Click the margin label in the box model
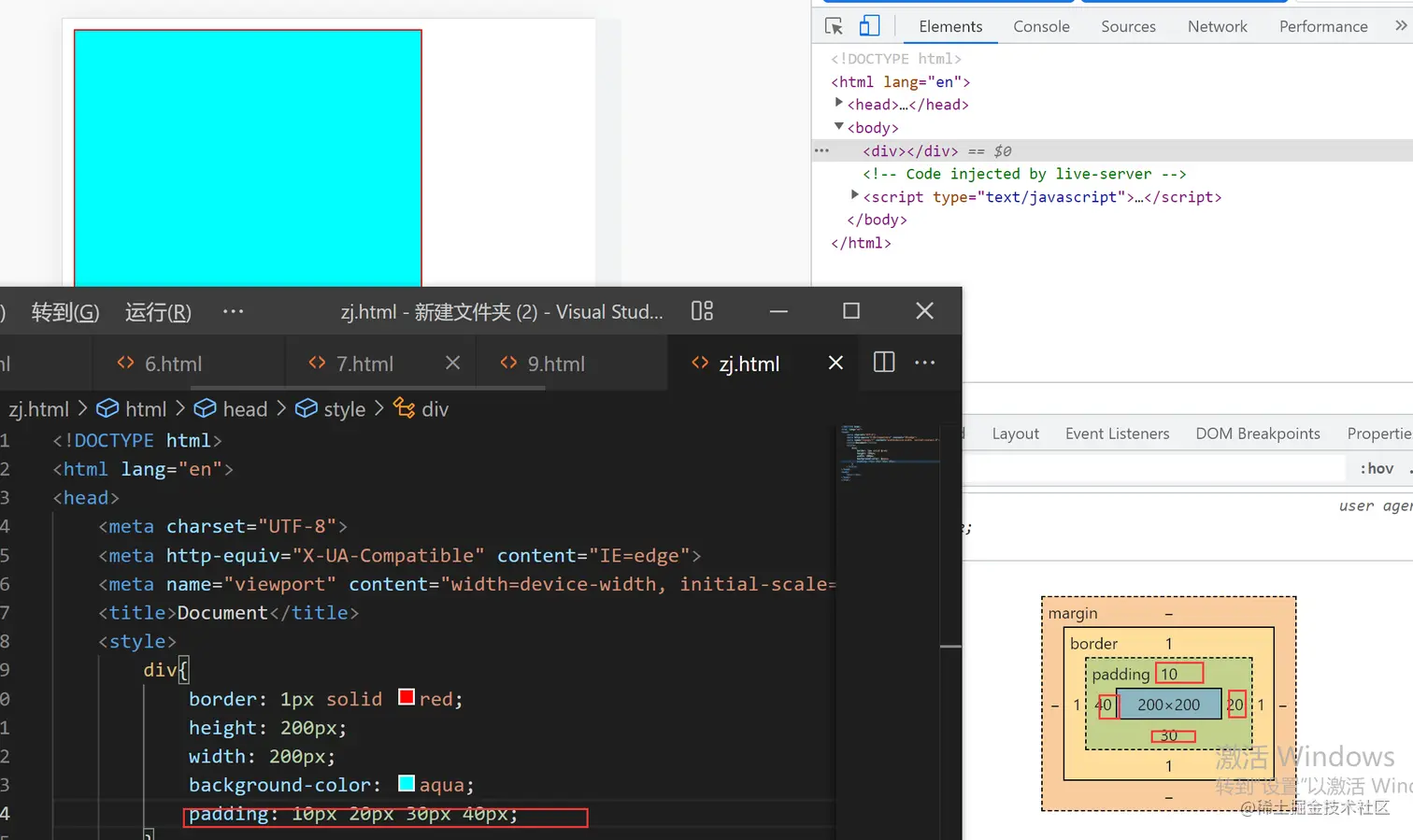The width and height of the screenshot is (1413, 840). tap(1073, 613)
